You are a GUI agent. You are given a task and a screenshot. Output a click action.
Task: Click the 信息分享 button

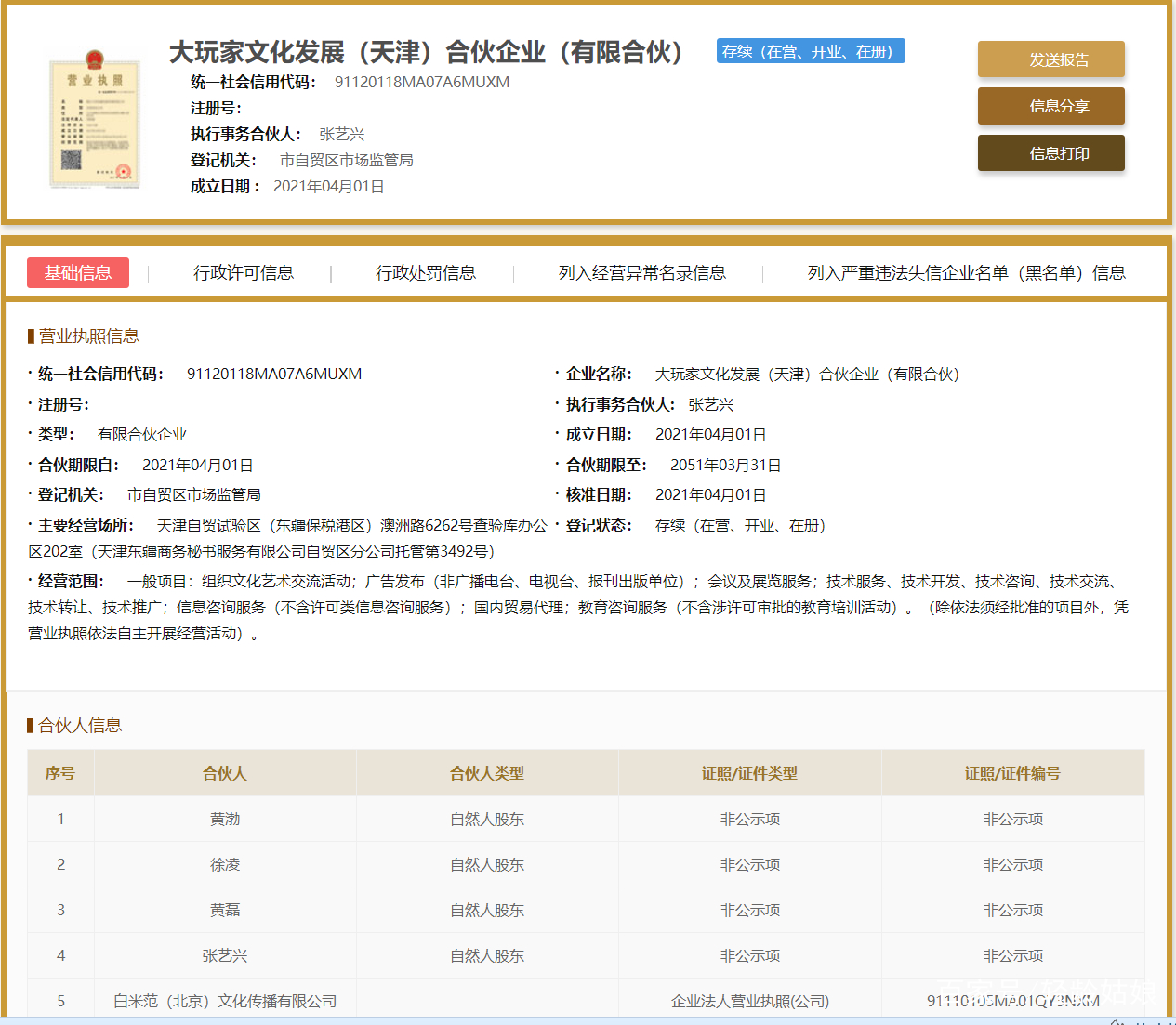[x=1050, y=106]
